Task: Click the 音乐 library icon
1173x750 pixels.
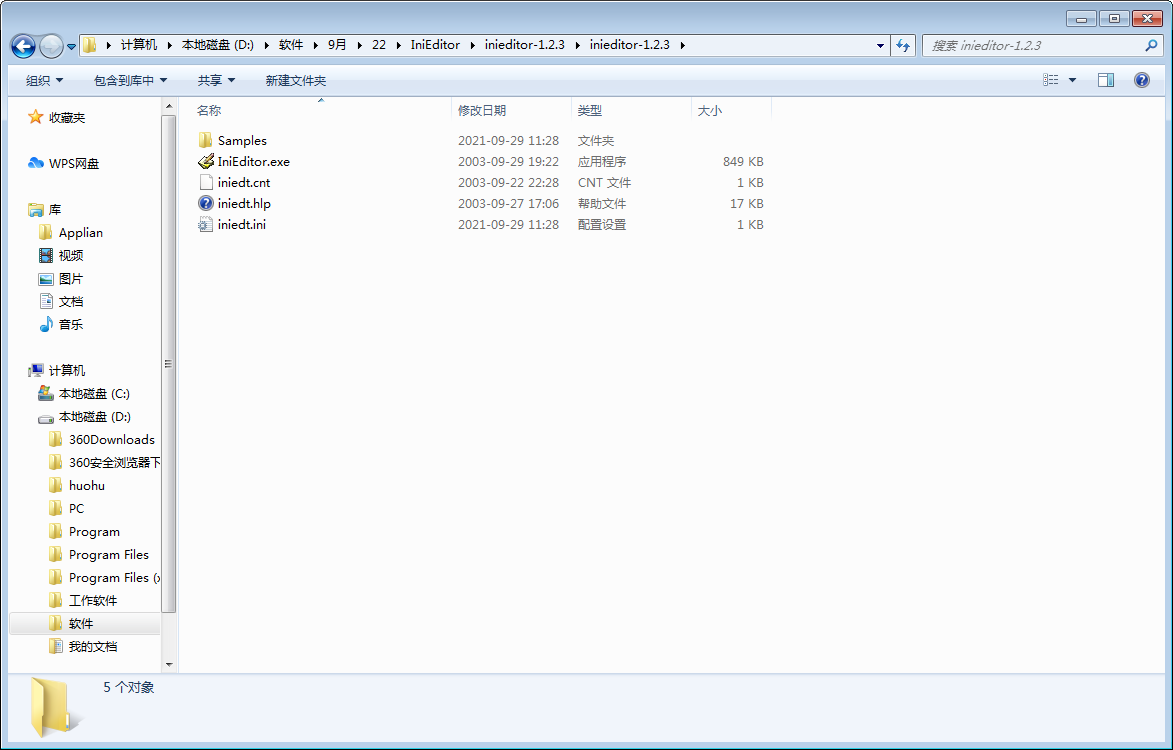Action: (46, 325)
